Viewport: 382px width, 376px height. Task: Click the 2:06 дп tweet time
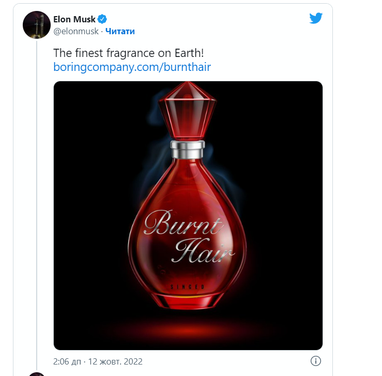[x=67, y=362]
